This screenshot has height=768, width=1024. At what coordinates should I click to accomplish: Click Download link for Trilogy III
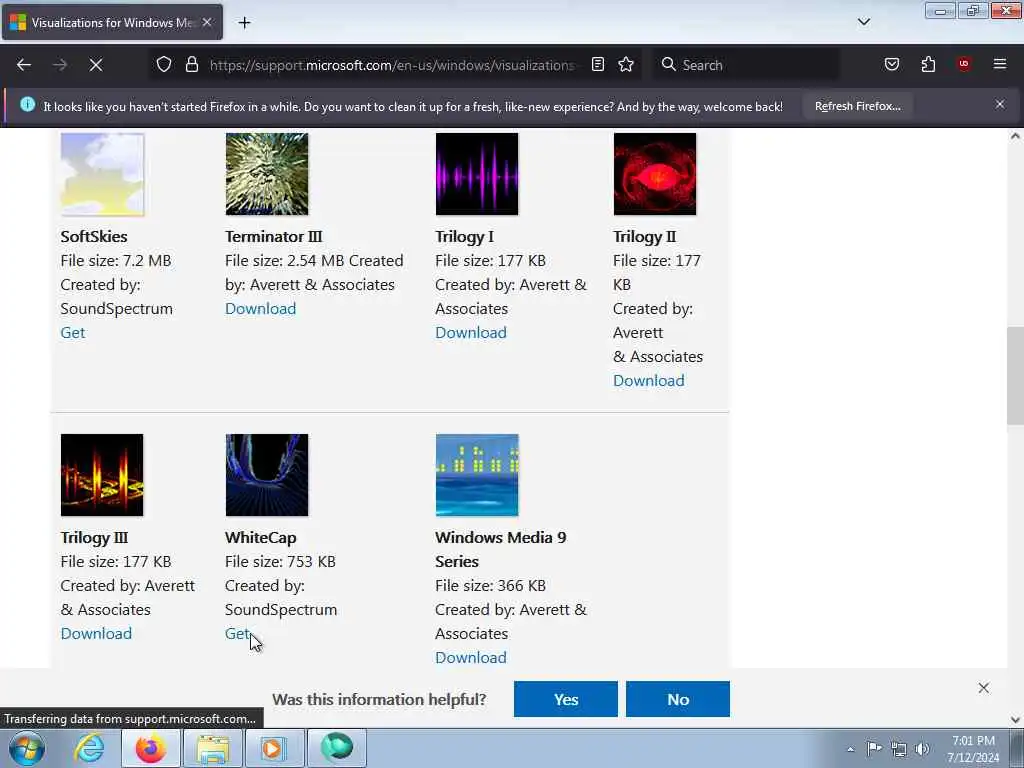[96, 633]
